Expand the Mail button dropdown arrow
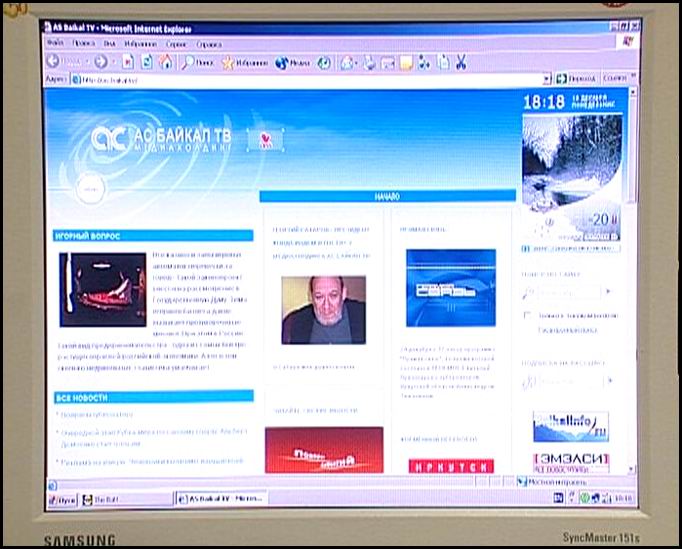Viewport: 682px width, 549px height. tap(357, 64)
